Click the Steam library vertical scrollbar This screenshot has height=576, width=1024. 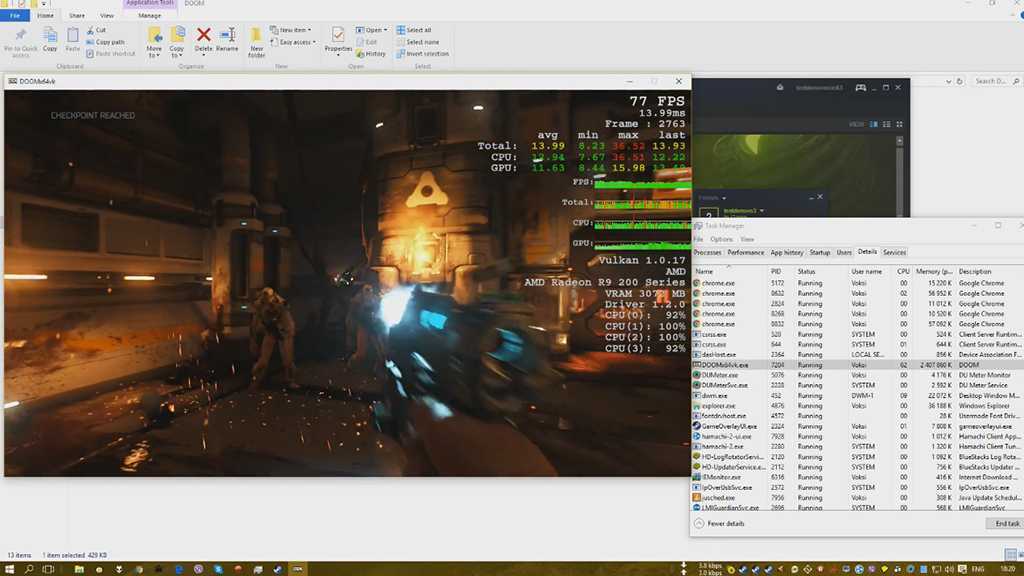(899, 176)
